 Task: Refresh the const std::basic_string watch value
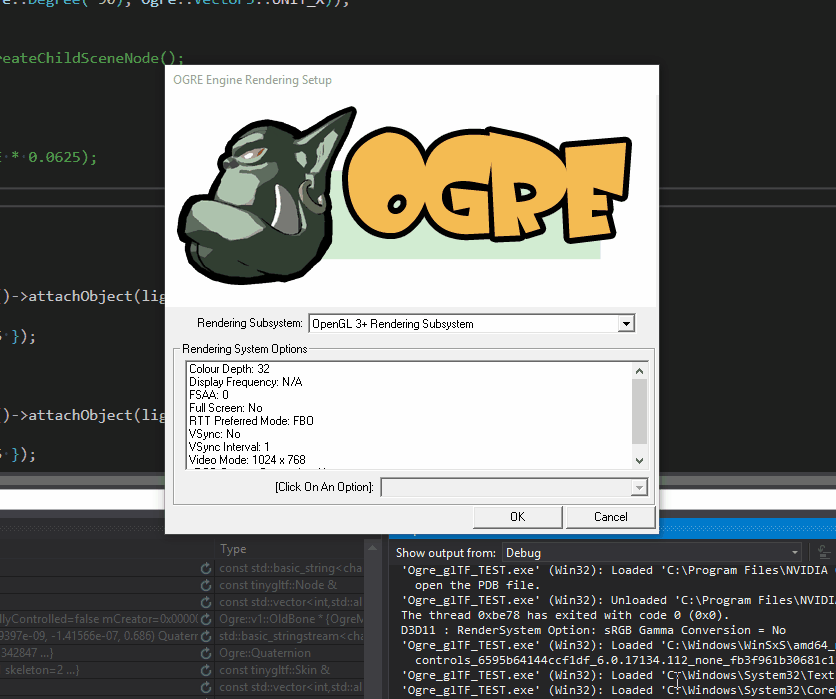(x=205, y=569)
